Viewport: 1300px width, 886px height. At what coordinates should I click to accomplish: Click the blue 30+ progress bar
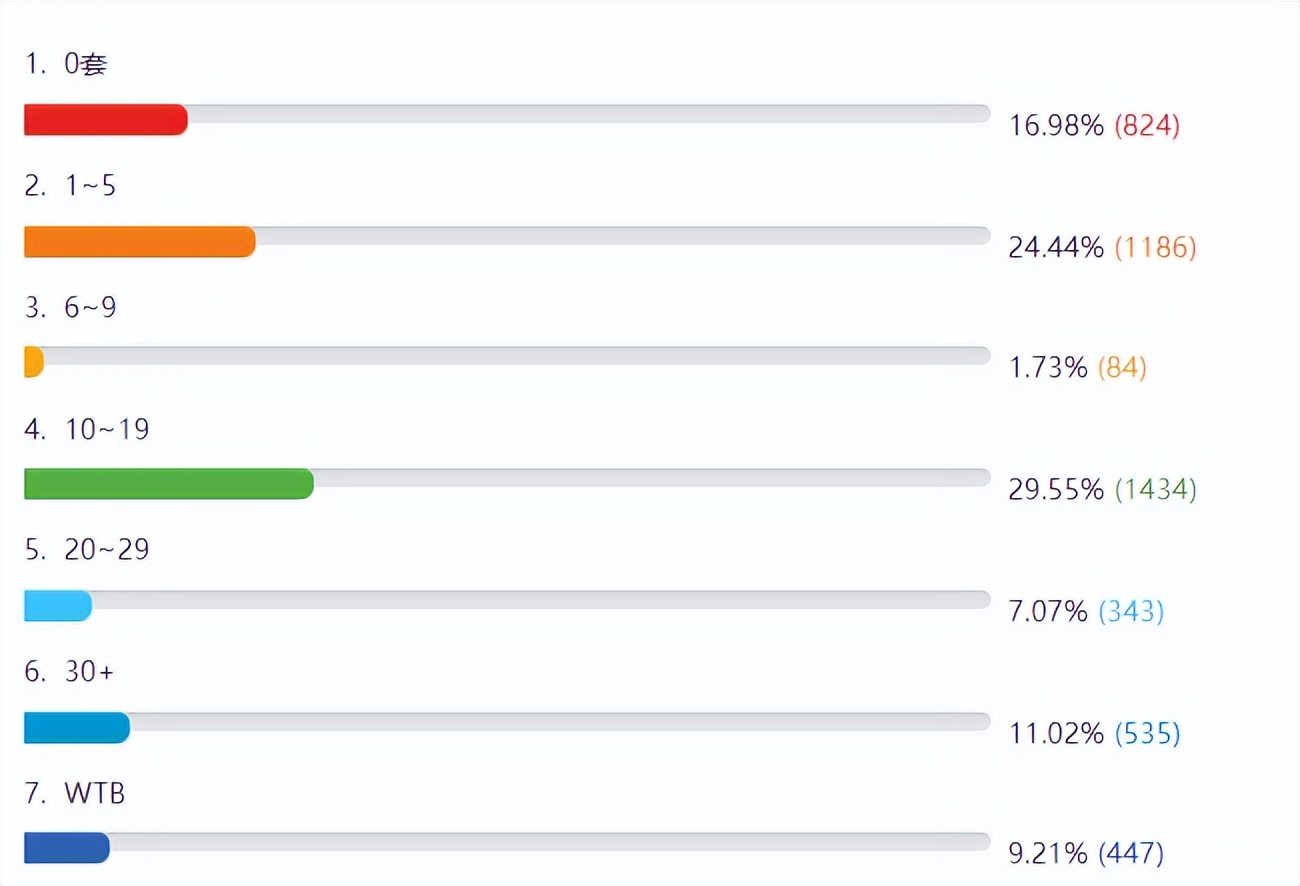[76, 728]
